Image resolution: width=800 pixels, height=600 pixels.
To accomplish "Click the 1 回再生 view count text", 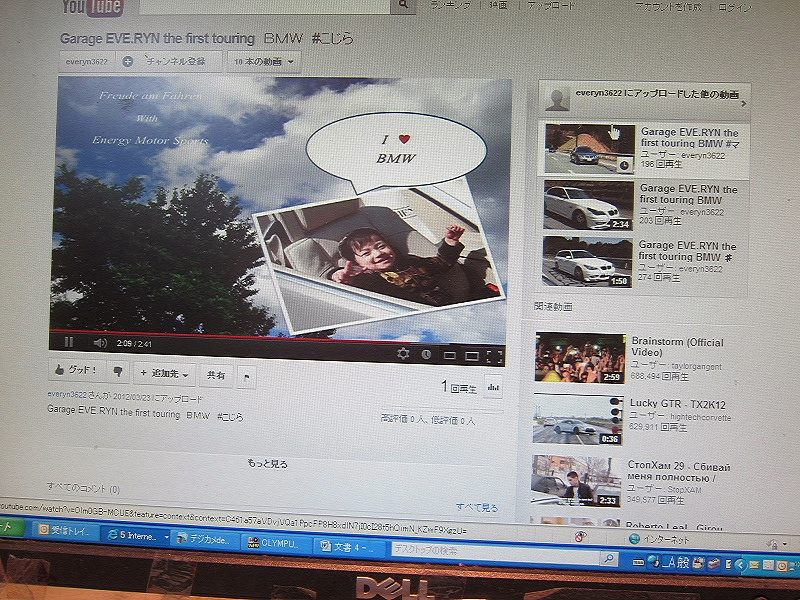I will pyautogui.click(x=459, y=388).
